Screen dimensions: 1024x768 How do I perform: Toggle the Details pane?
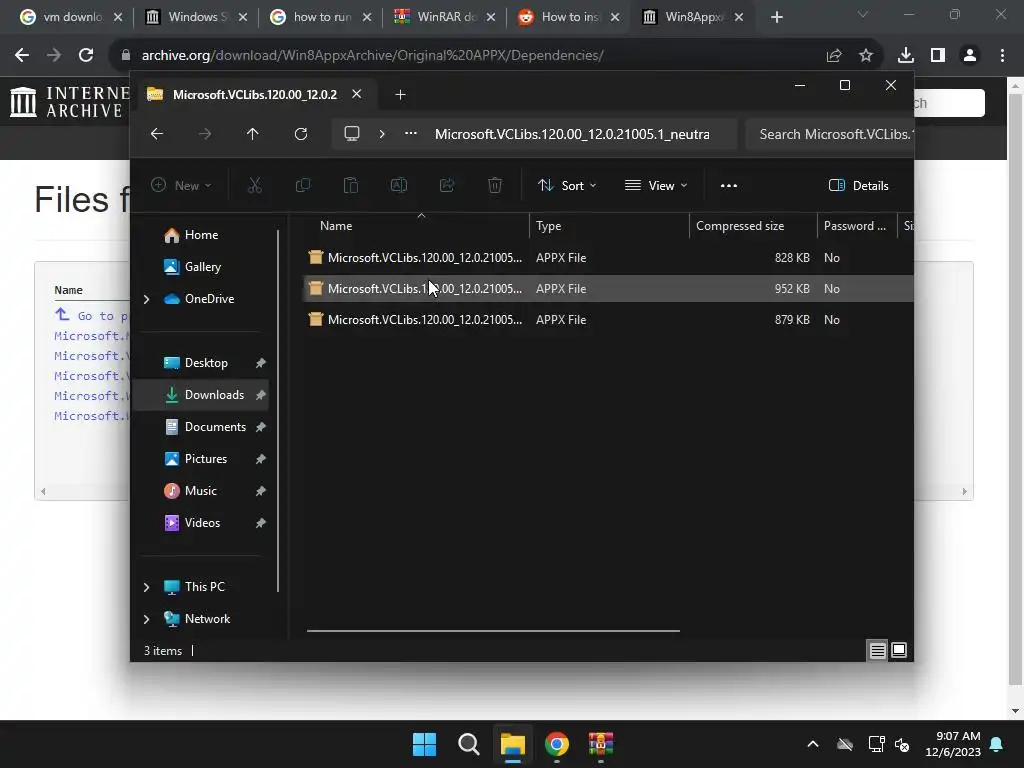tap(858, 185)
